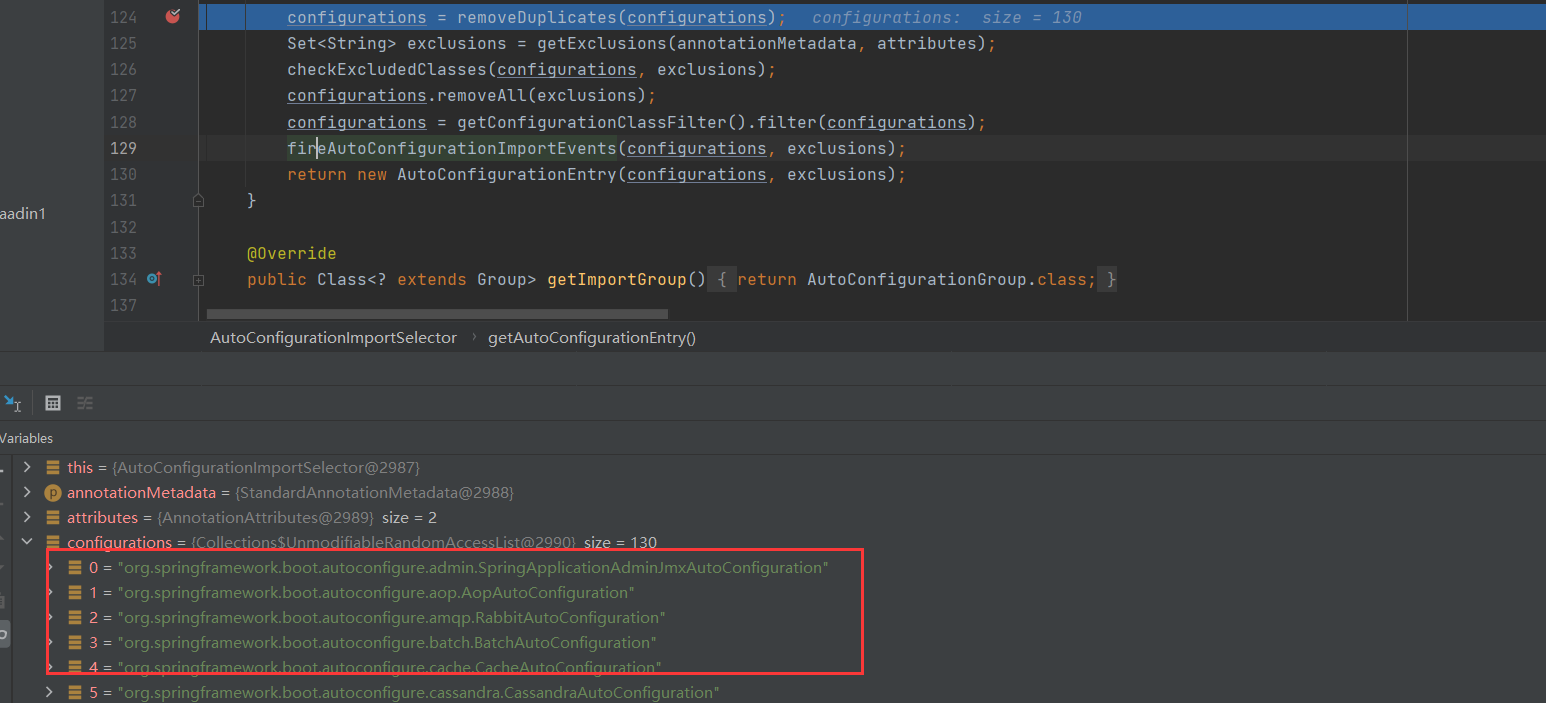The height and width of the screenshot is (703, 1546).
Task: Expand the attributes variable node
Action: [x=27, y=518]
